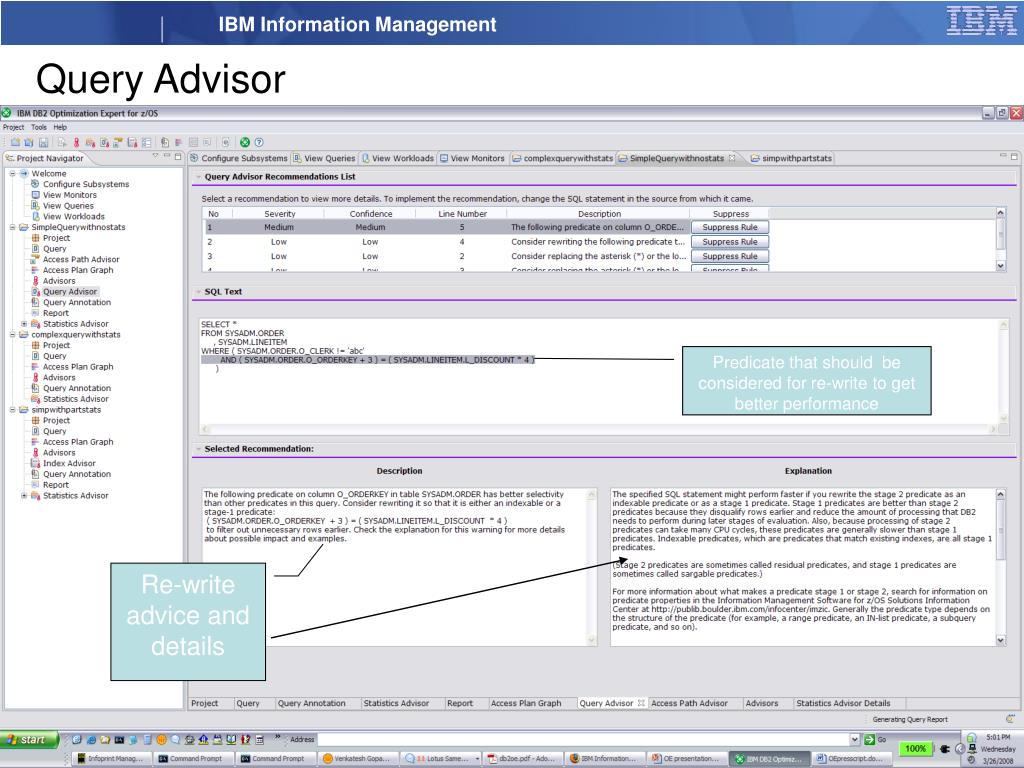Switch to complexquerywithstats editor tab
The width and height of the screenshot is (1024, 768).
(x=563, y=158)
